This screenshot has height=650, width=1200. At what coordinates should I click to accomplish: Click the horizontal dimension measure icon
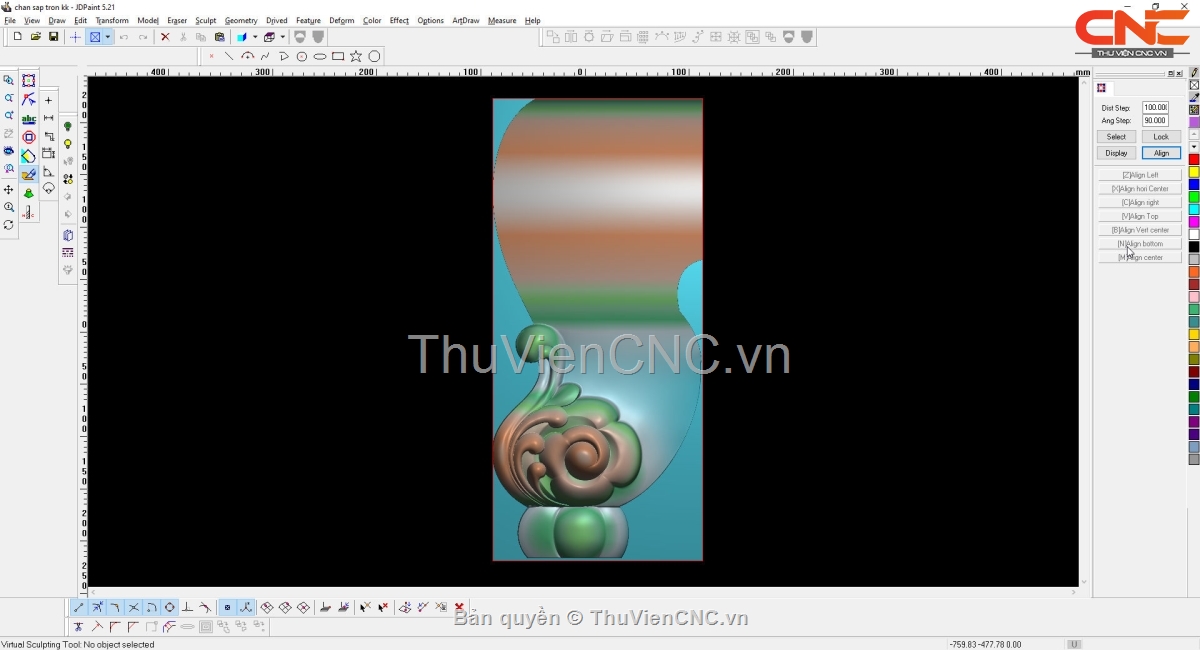[48, 118]
